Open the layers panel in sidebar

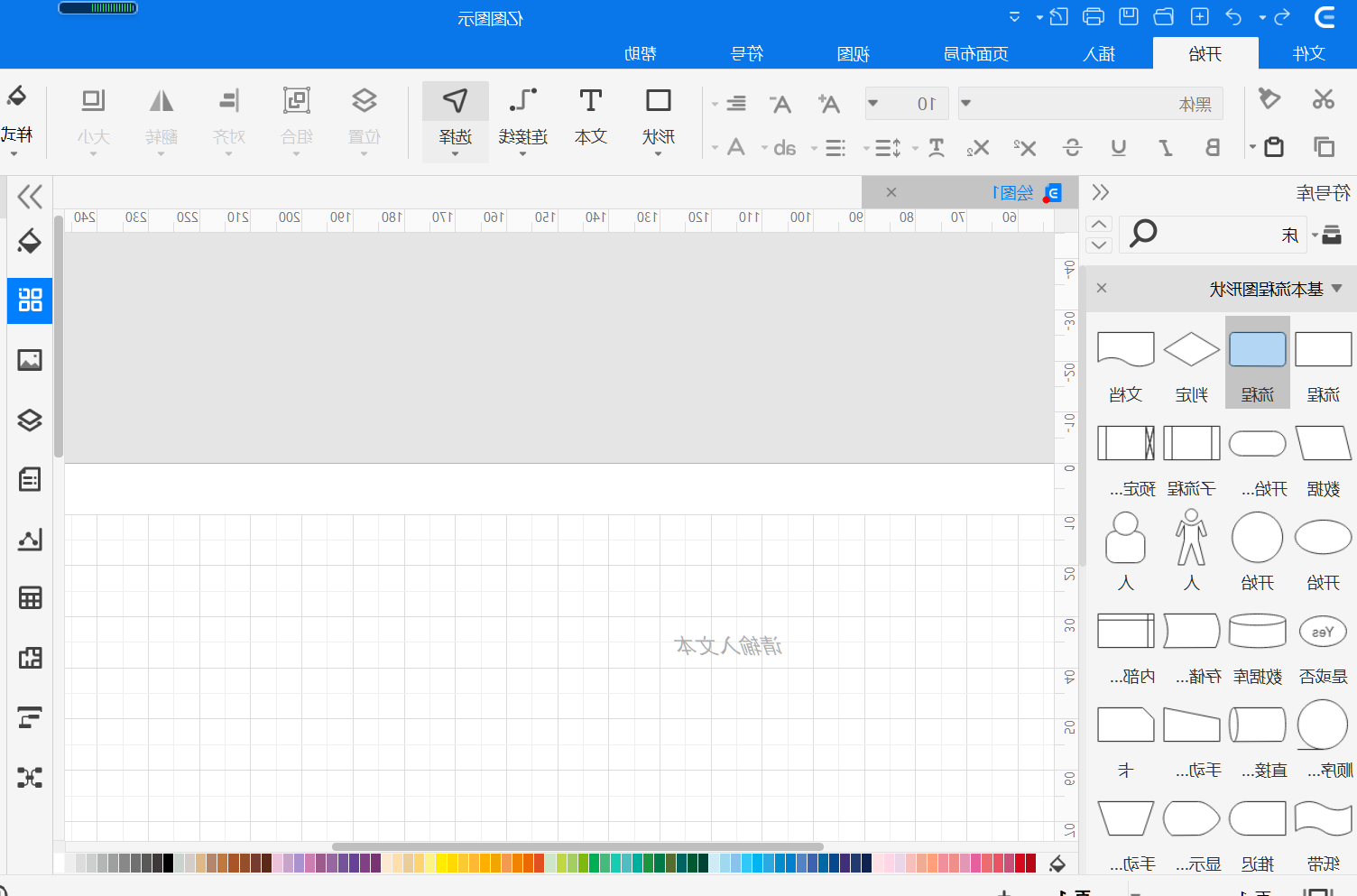[x=30, y=420]
